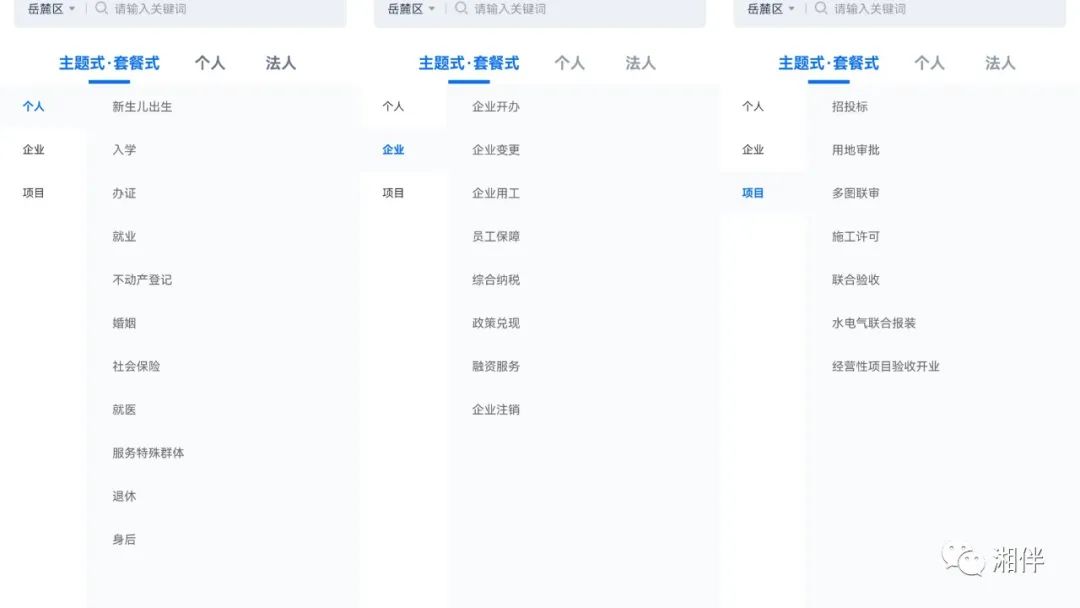Click the keyword search input field in the left panel
1080x608 pixels.
coord(200,9)
